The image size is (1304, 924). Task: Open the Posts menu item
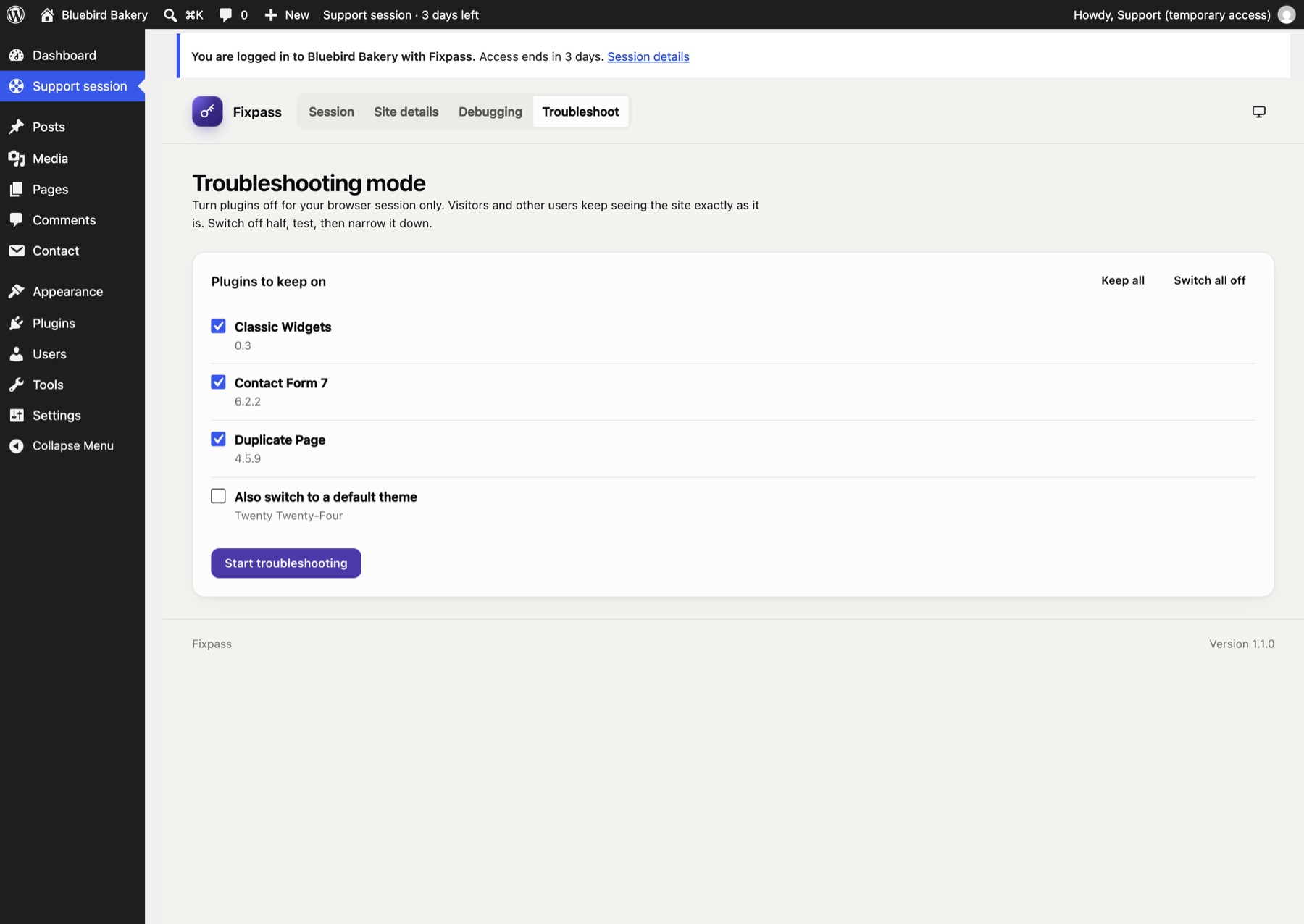point(72,127)
